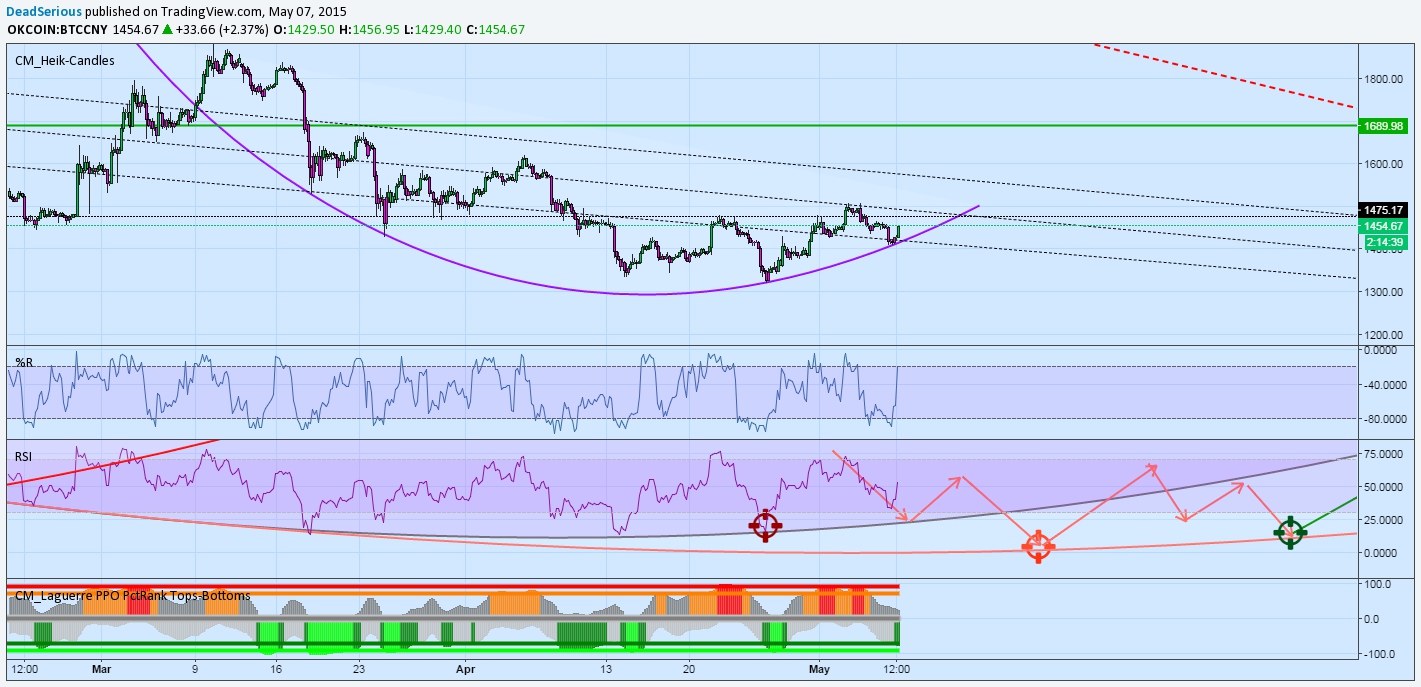Viewport: 1421px width, 687px height.
Task: Select the CM_Heik-Candles indicator label
Action: coord(64,61)
